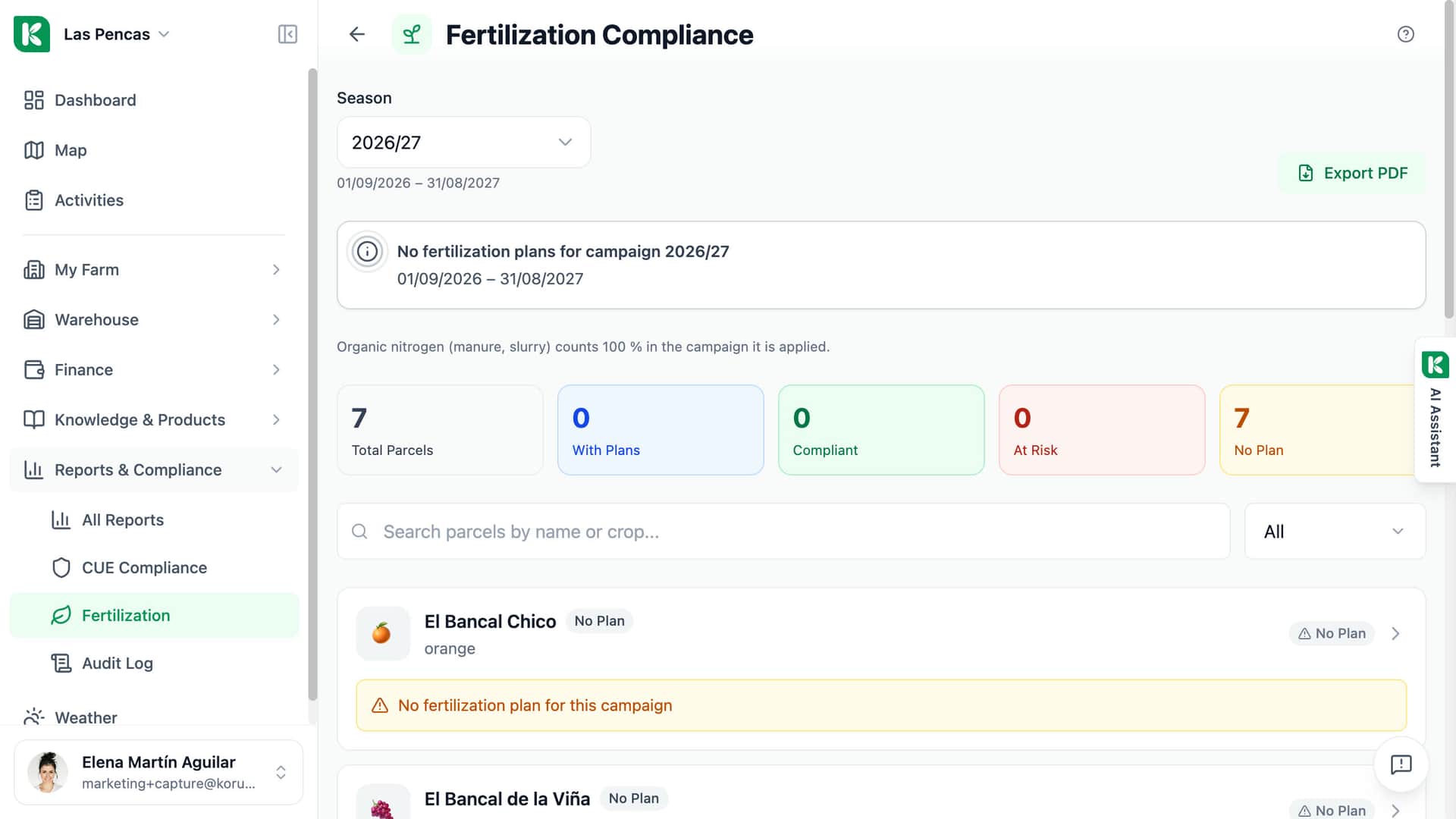
Task: Open the All status filter dropdown
Action: pos(1335,532)
